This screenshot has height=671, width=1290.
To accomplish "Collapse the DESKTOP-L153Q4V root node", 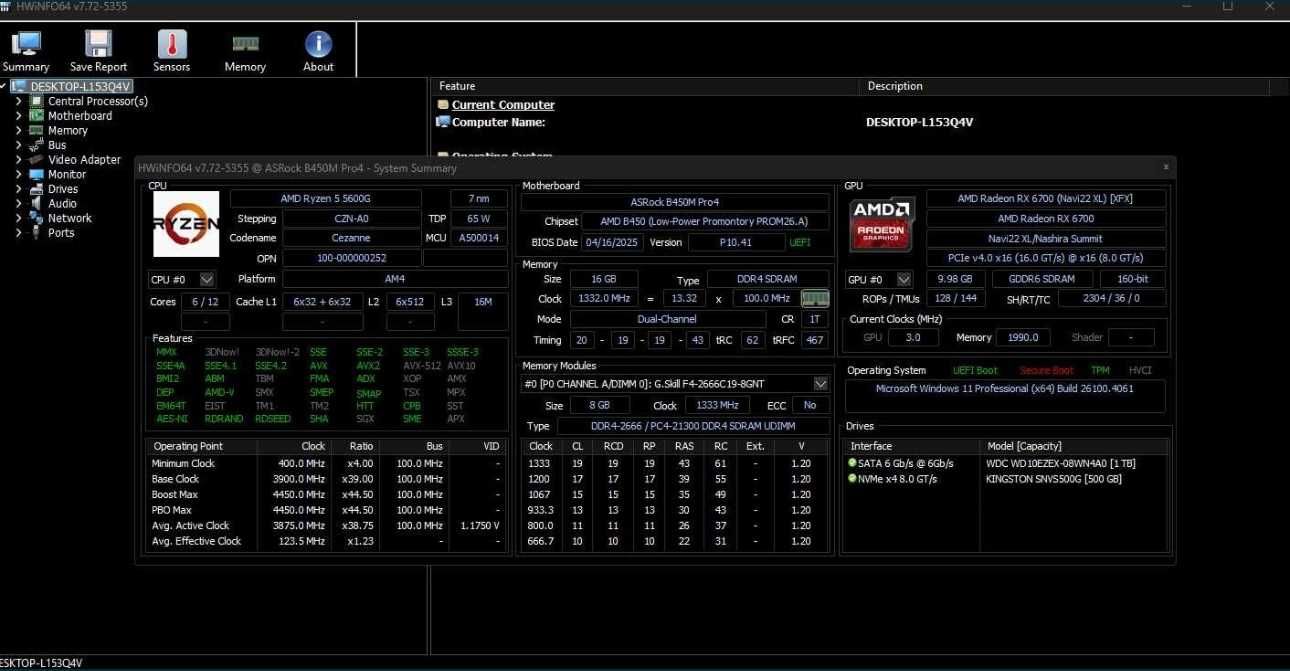I will pos(4,87).
